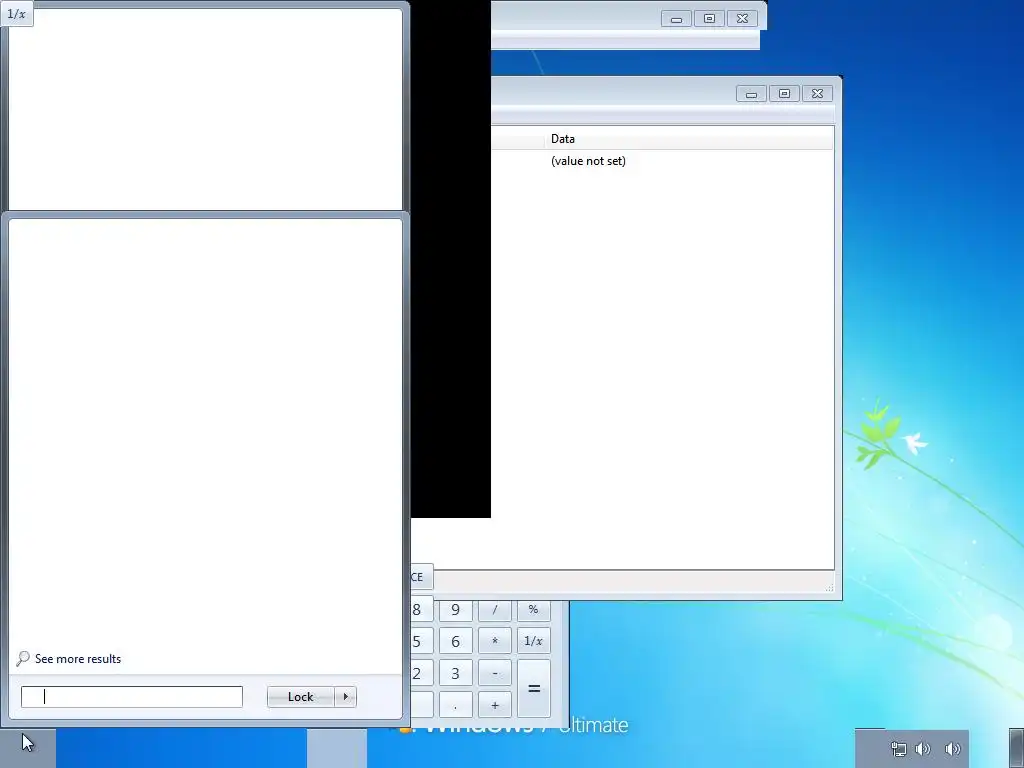Image resolution: width=1024 pixels, height=768 pixels.
Task: Click the 1/x reciprocal key beside multiply
Action: tap(534, 641)
